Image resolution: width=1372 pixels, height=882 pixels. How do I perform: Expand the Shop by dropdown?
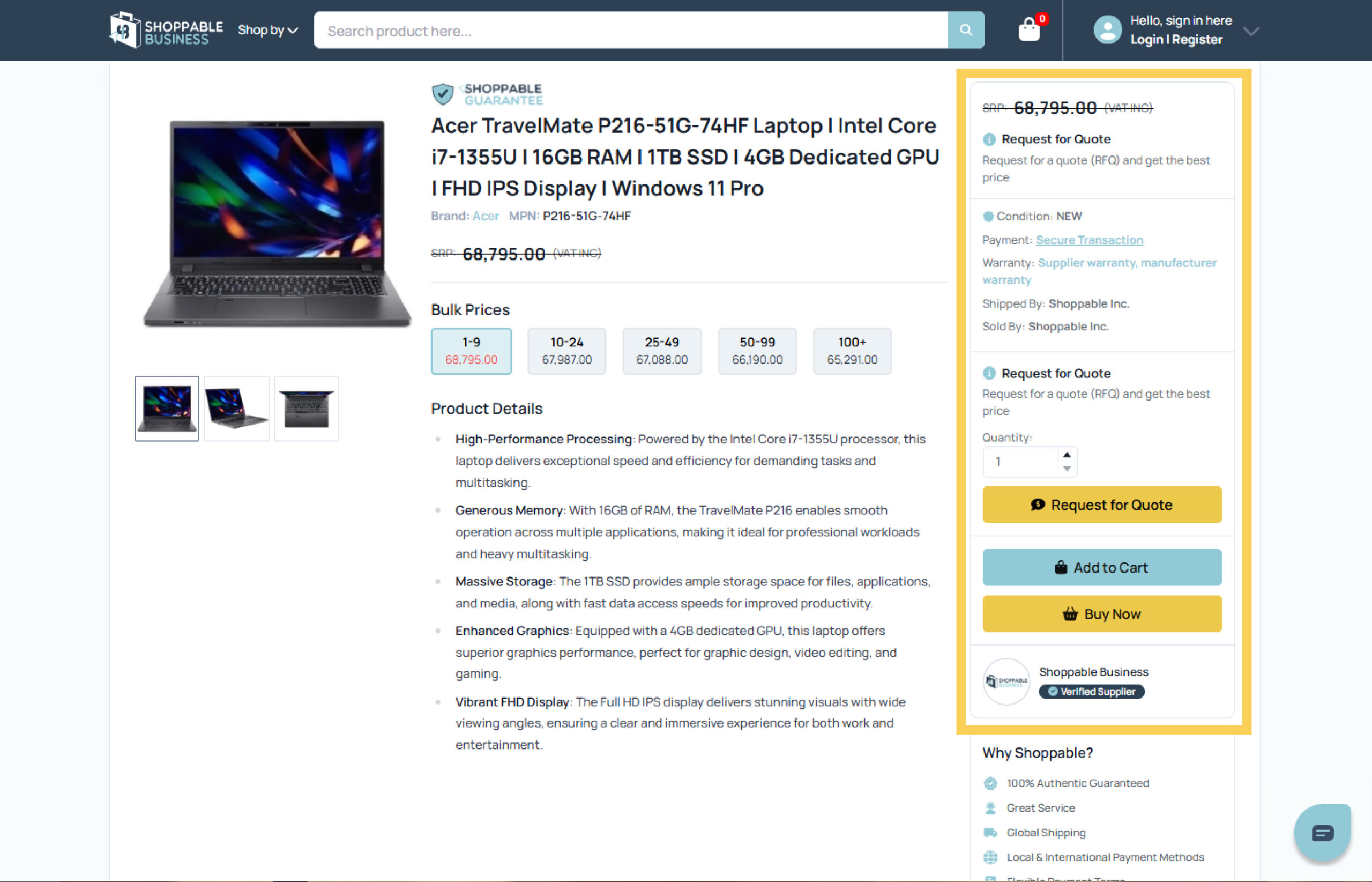[x=268, y=31]
